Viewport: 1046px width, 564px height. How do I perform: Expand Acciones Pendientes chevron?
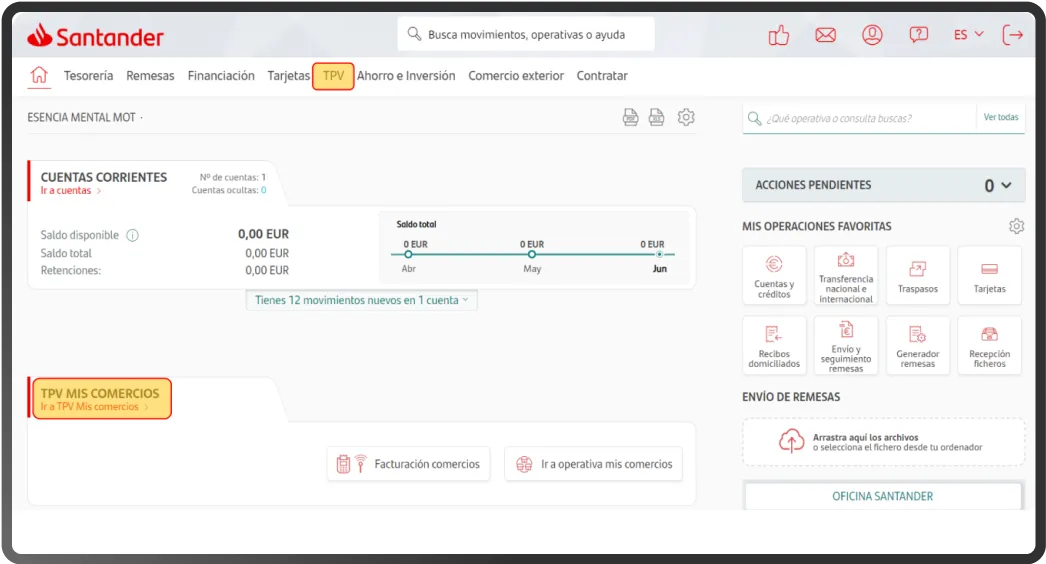[x=1006, y=186]
